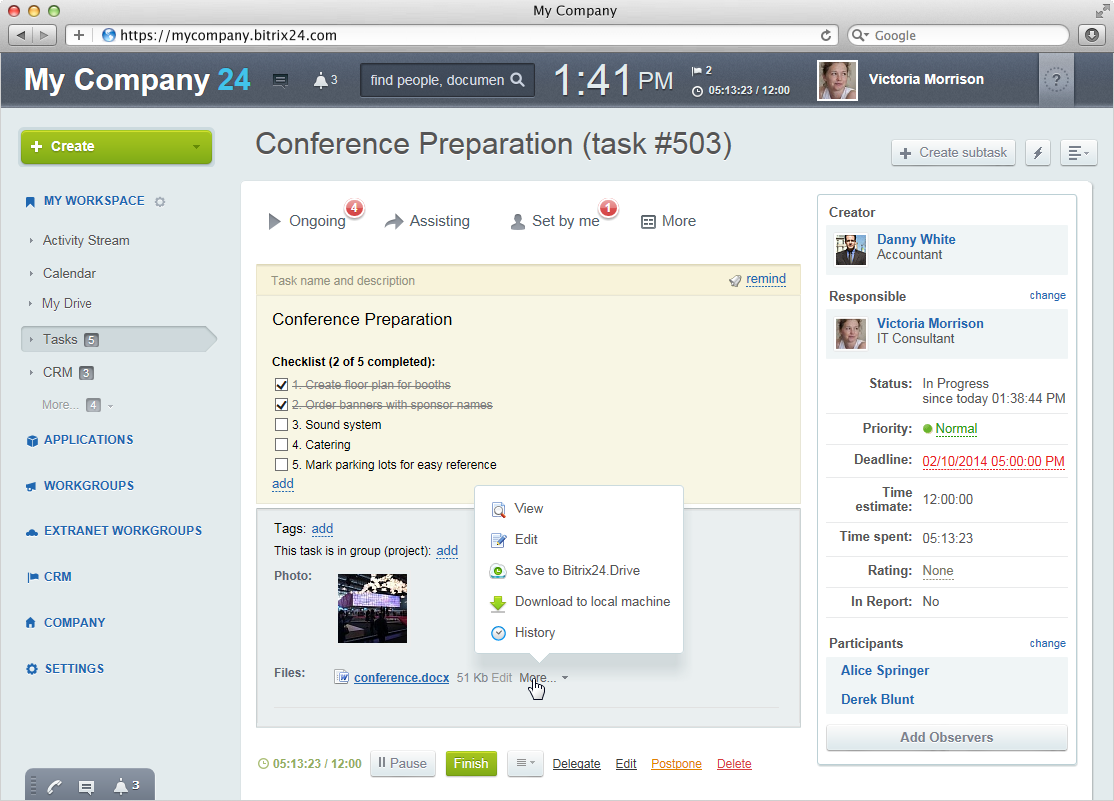This screenshot has width=1114, height=801.
Task: Open the conference.docx file link
Action: 401,678
